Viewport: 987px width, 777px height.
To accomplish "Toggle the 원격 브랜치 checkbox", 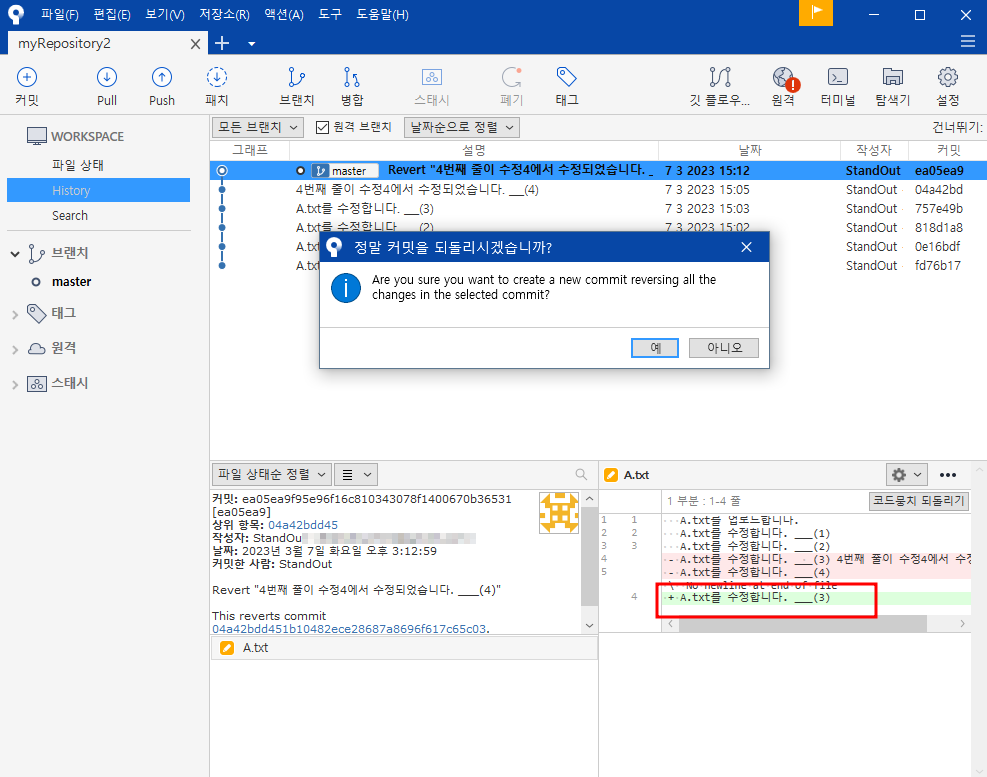I will pyautogui.click(x=322, y=127).
